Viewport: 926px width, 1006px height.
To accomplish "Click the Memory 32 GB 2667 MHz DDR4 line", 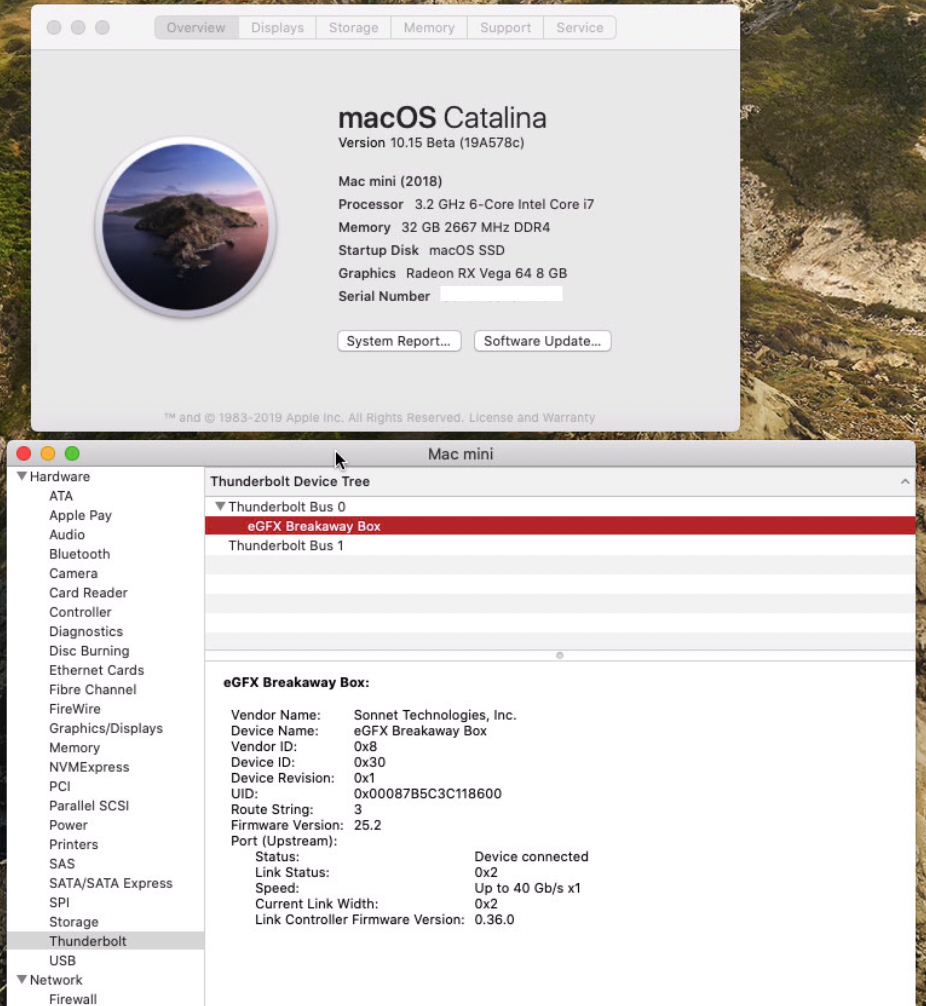I will click(x=444, y=227).
